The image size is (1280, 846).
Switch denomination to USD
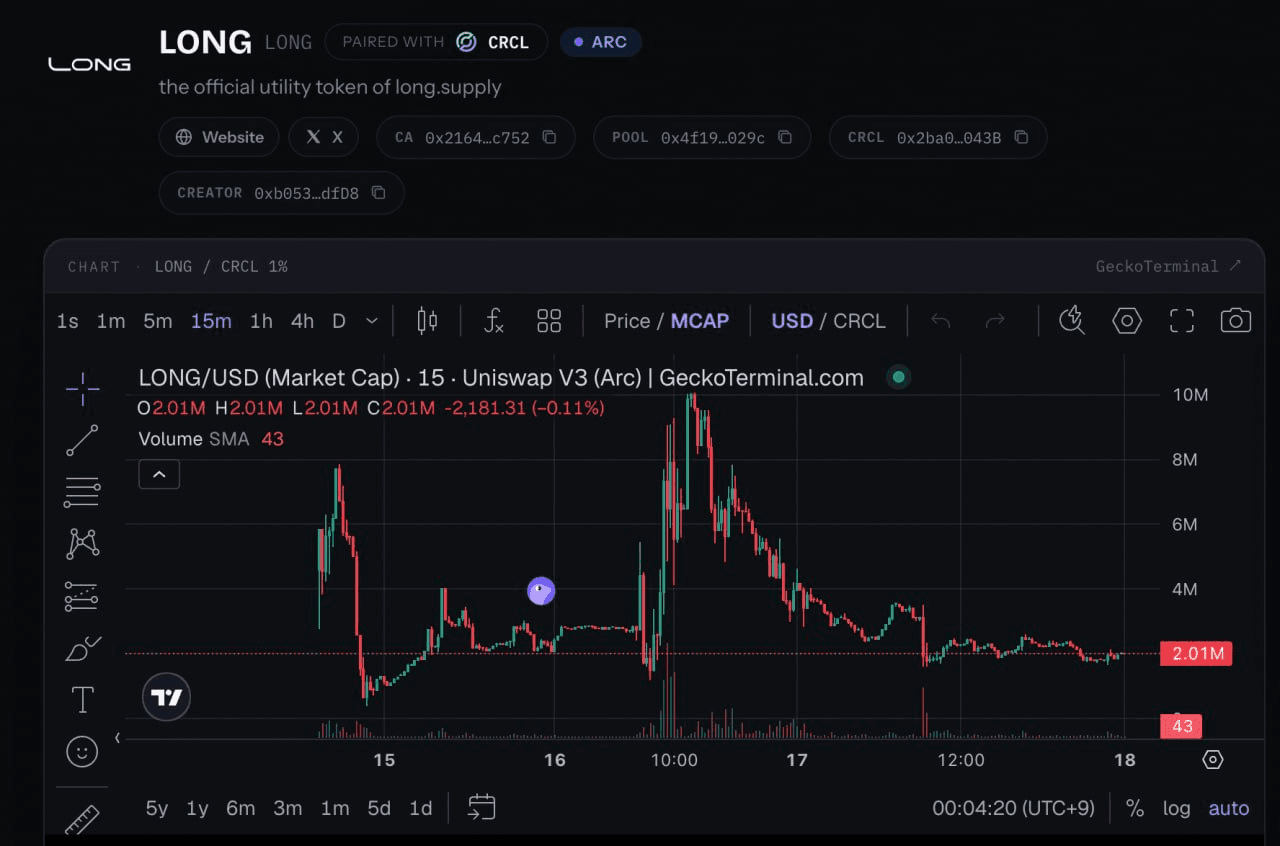[792, 321]
